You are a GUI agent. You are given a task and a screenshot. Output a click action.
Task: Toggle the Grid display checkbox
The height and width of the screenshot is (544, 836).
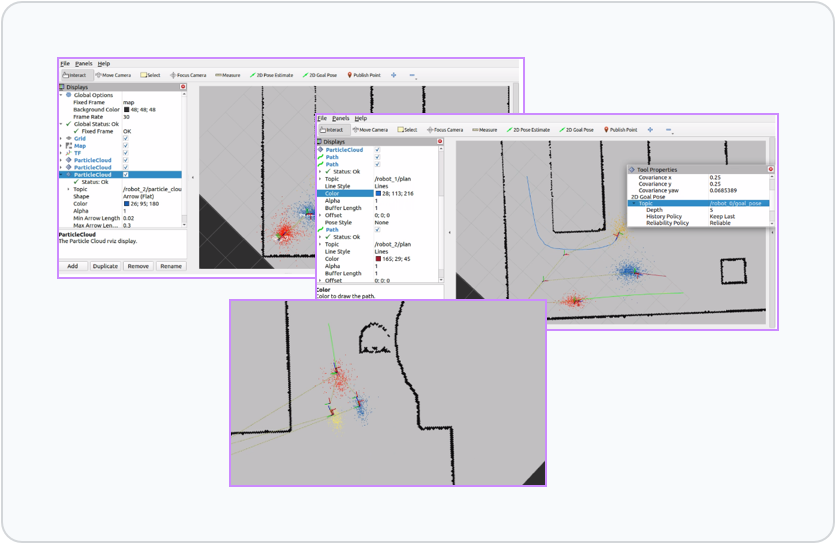125,138
